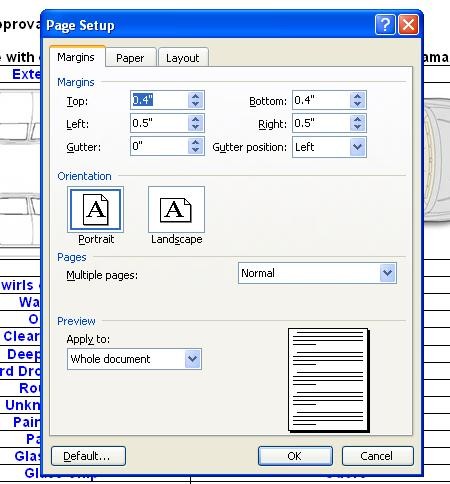Viewport: 450px width, 484px height.
Task: Increase the Bottom margin with up arrow
Action: 358,96
